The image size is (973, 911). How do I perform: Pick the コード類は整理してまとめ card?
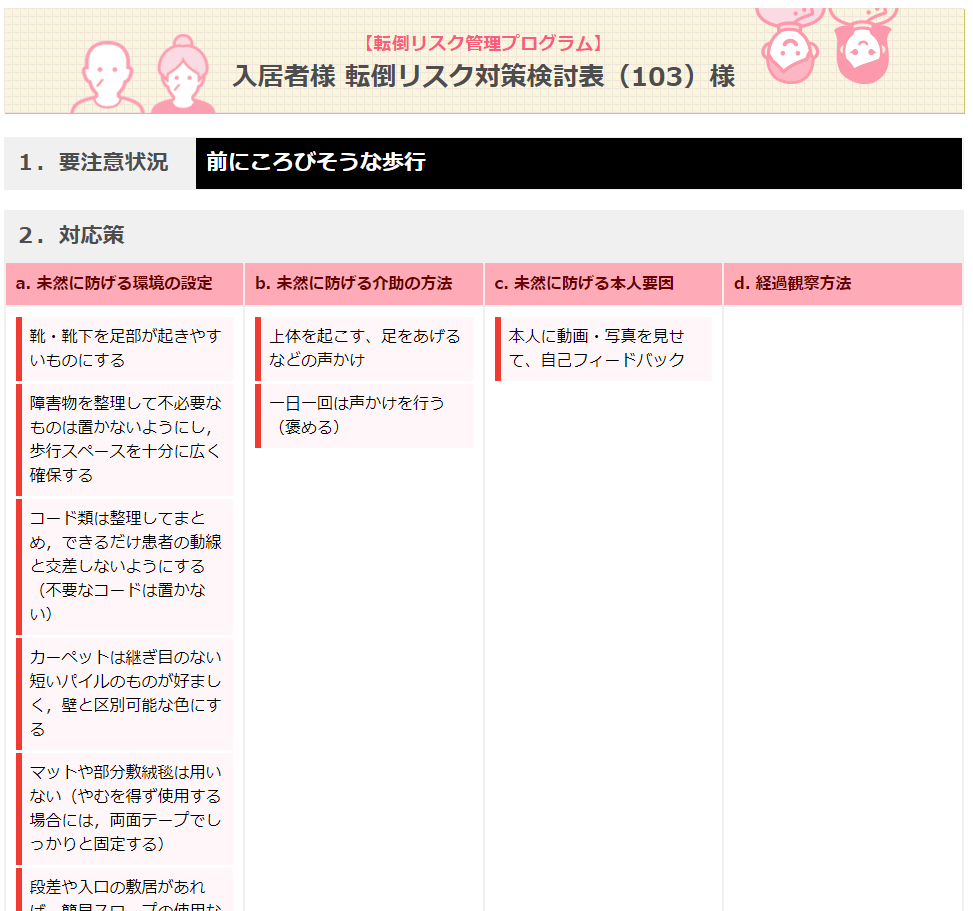point(125,566)
